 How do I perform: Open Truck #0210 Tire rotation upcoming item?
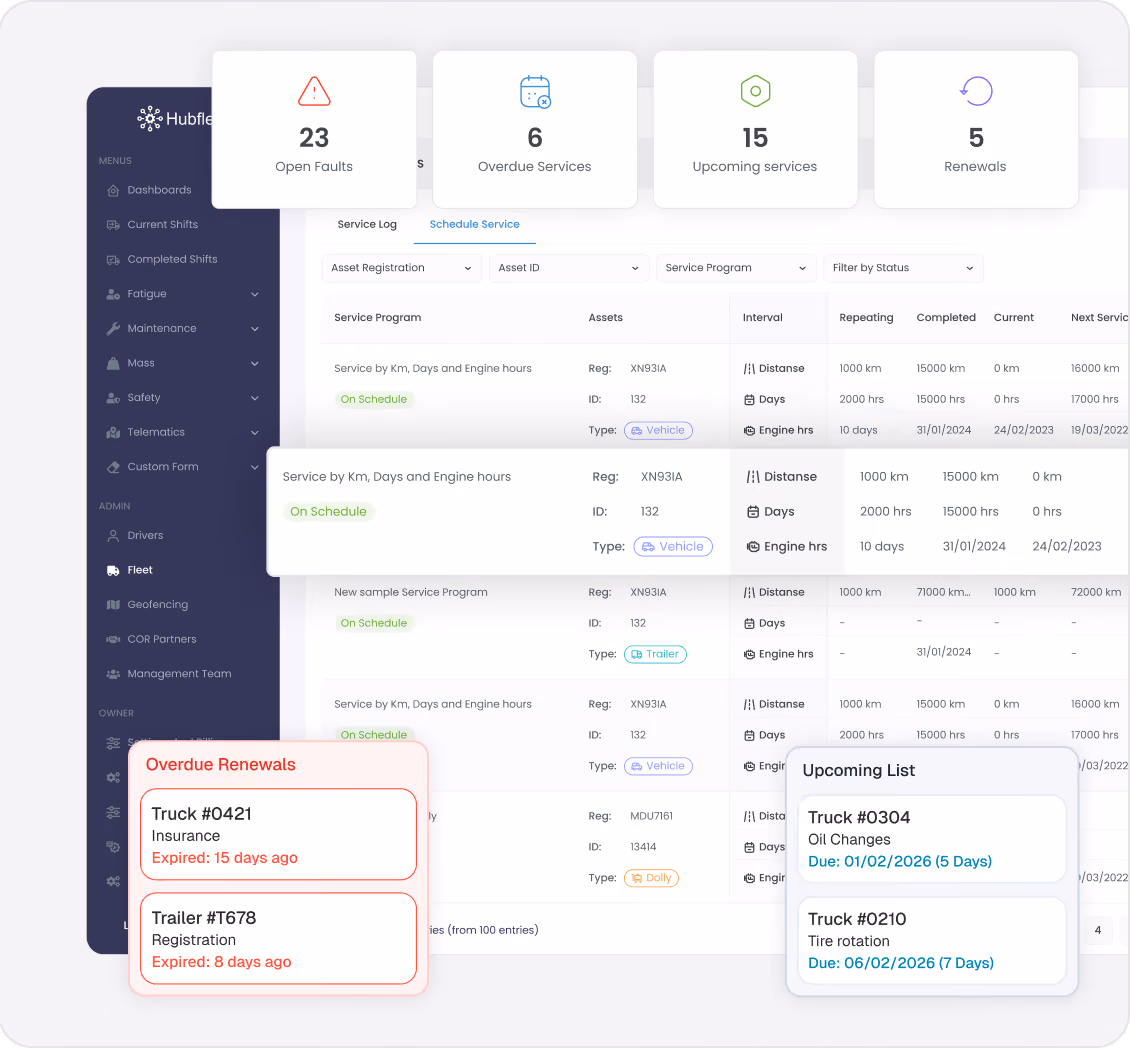click(932, 941)
